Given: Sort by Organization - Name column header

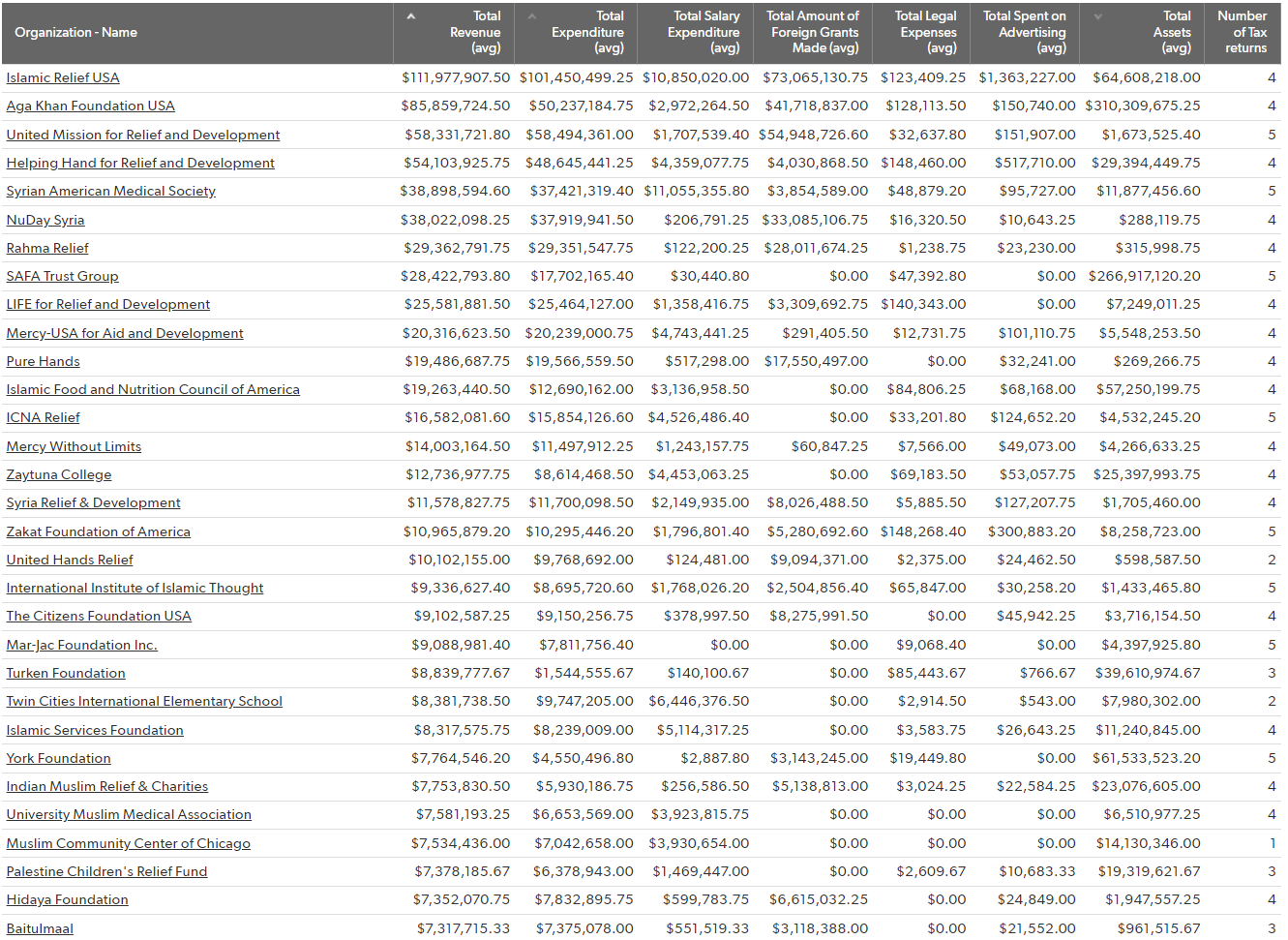Looking at the screenshot, I should click(x=75, y=33).
